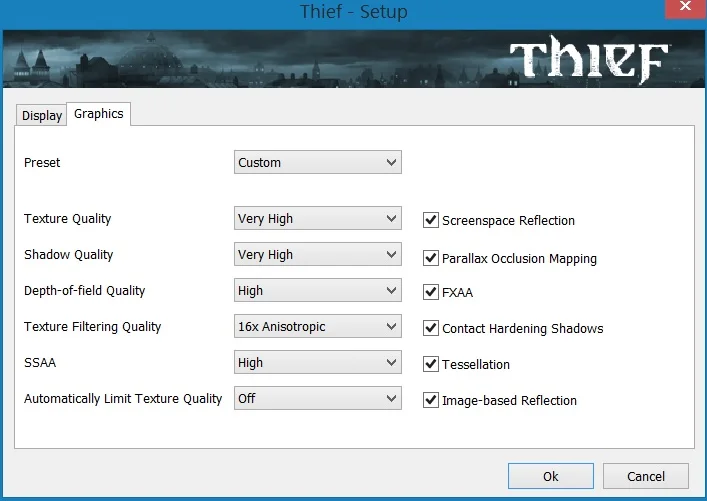The width and height of the screenshot is (707, 501).
Task: Open the Texture Filtering Quality dropdown
Action: 317,326
